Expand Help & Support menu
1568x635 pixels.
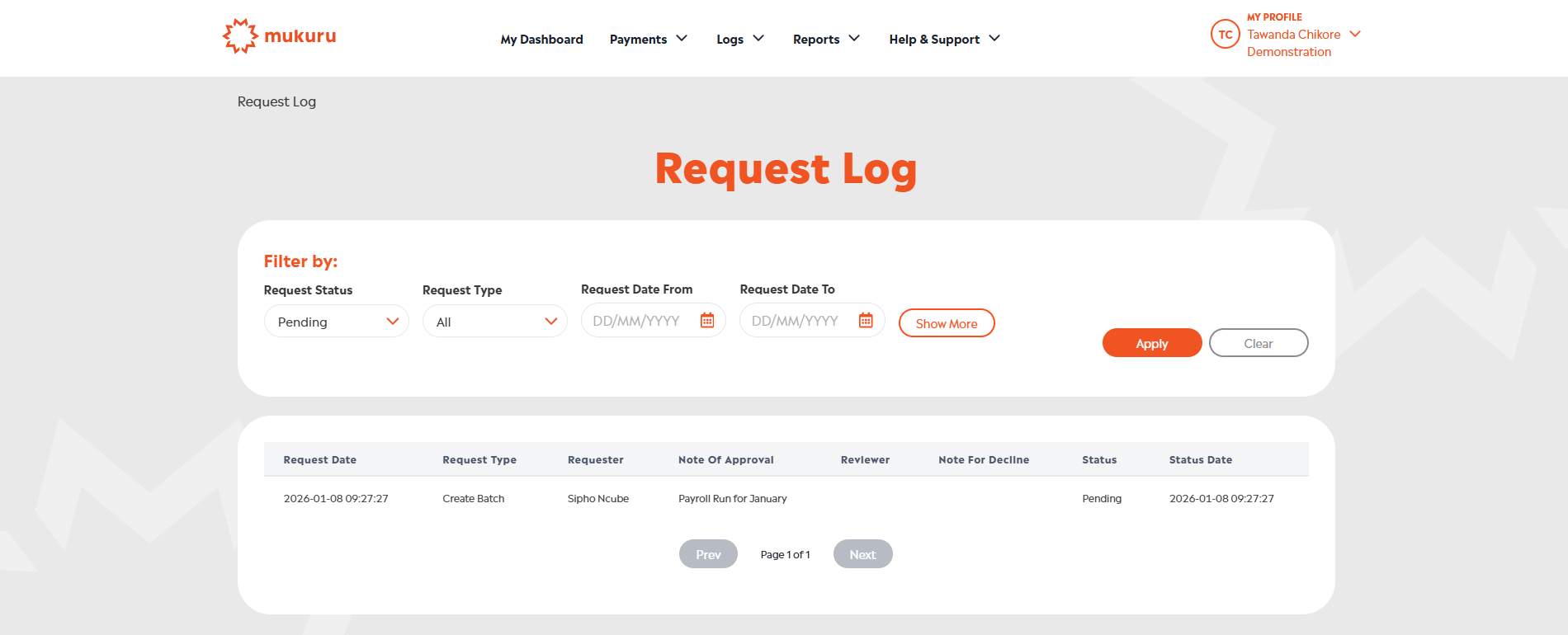coord(944,39)
